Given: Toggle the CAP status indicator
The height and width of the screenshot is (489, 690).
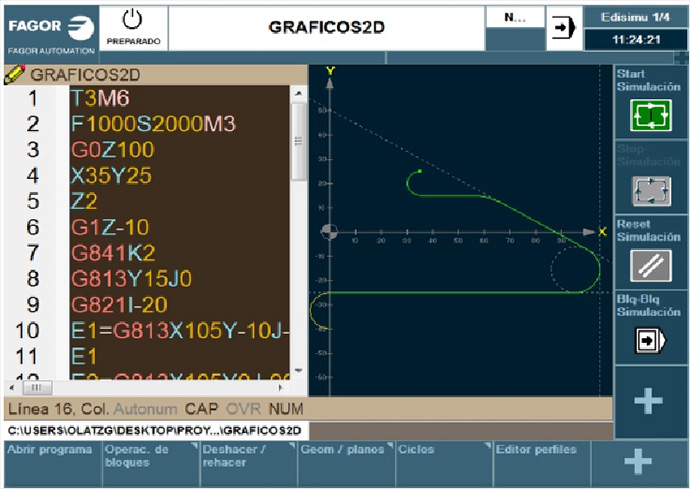Looking at the screenshot, I should click(201, 409).
